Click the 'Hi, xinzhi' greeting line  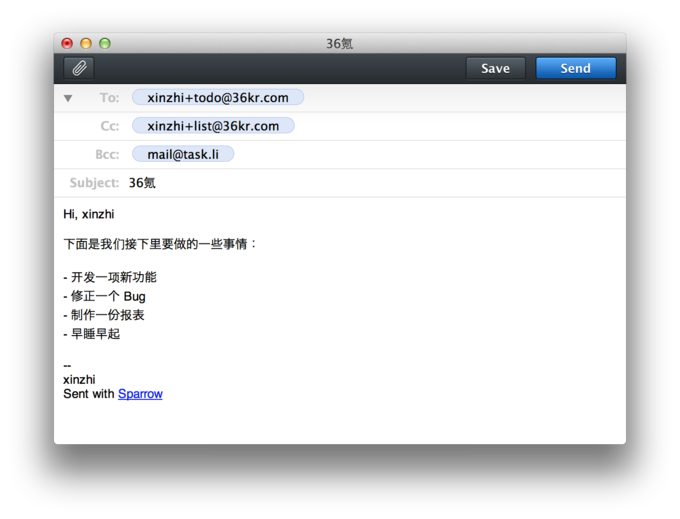click(x=88, y=214)
